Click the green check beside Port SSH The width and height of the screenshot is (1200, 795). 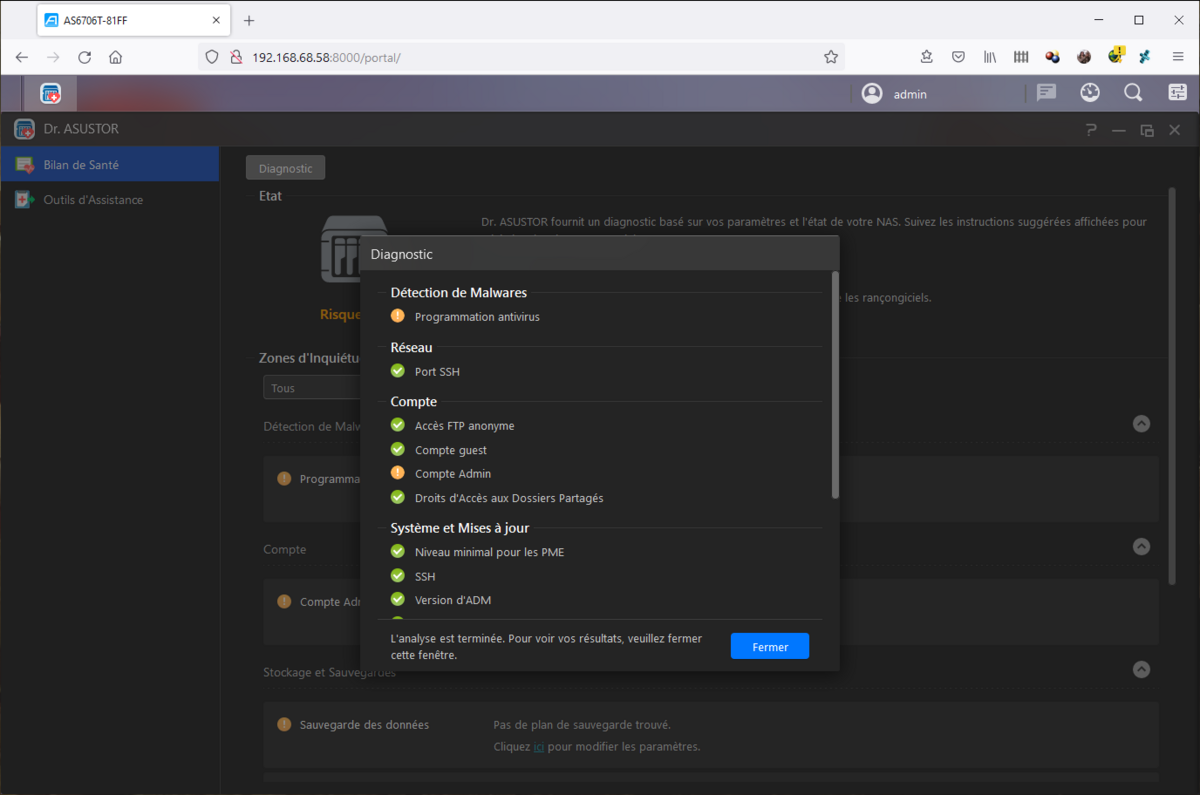(398, 371)
